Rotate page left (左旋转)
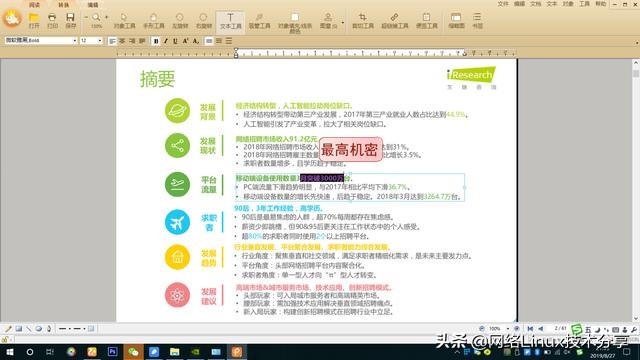The width and height of the screenshot is (640, 360). 180,20
